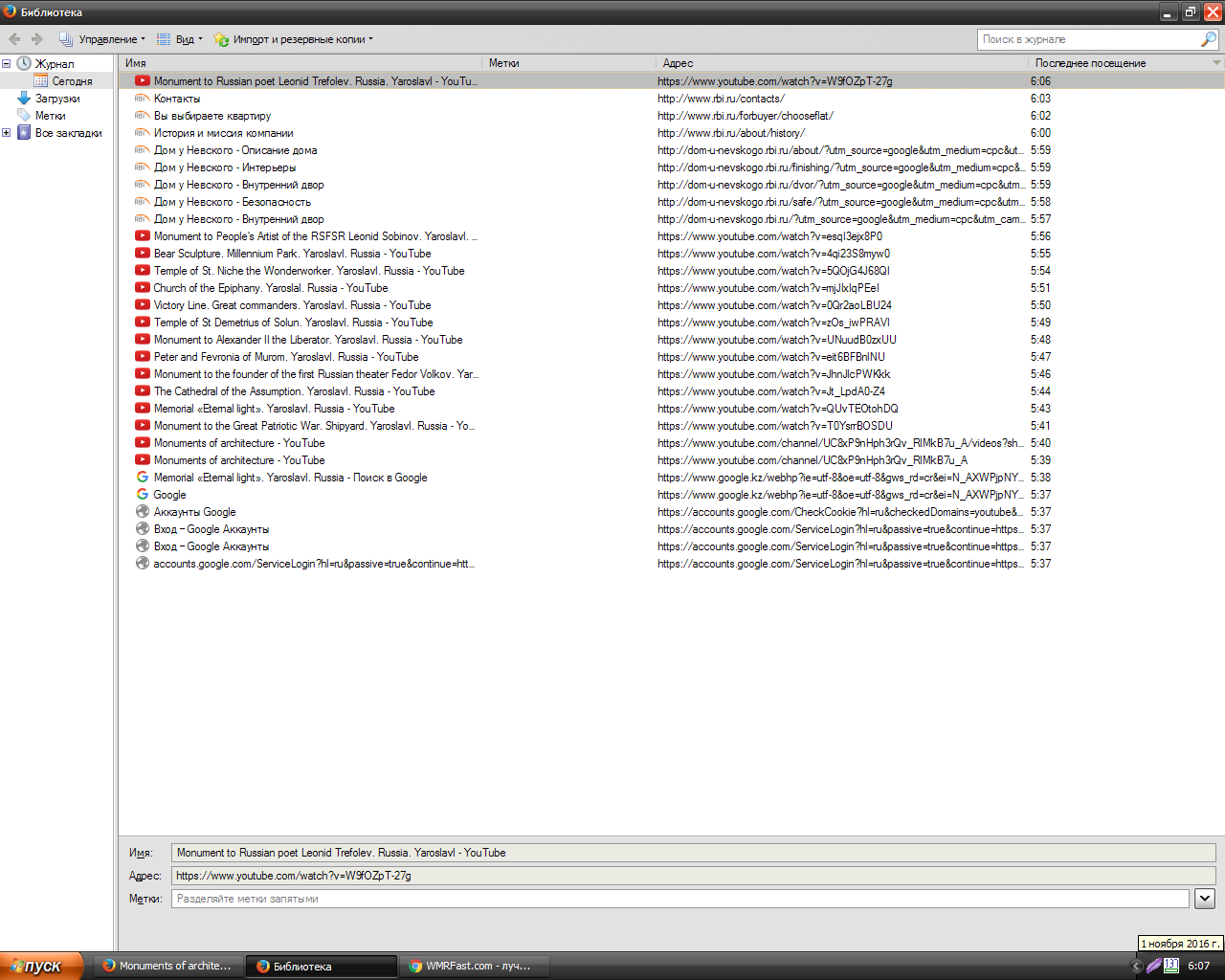Open Импорт и резервные копии menu
Screen dimensions: 1225x980
[x=293, y=39]
